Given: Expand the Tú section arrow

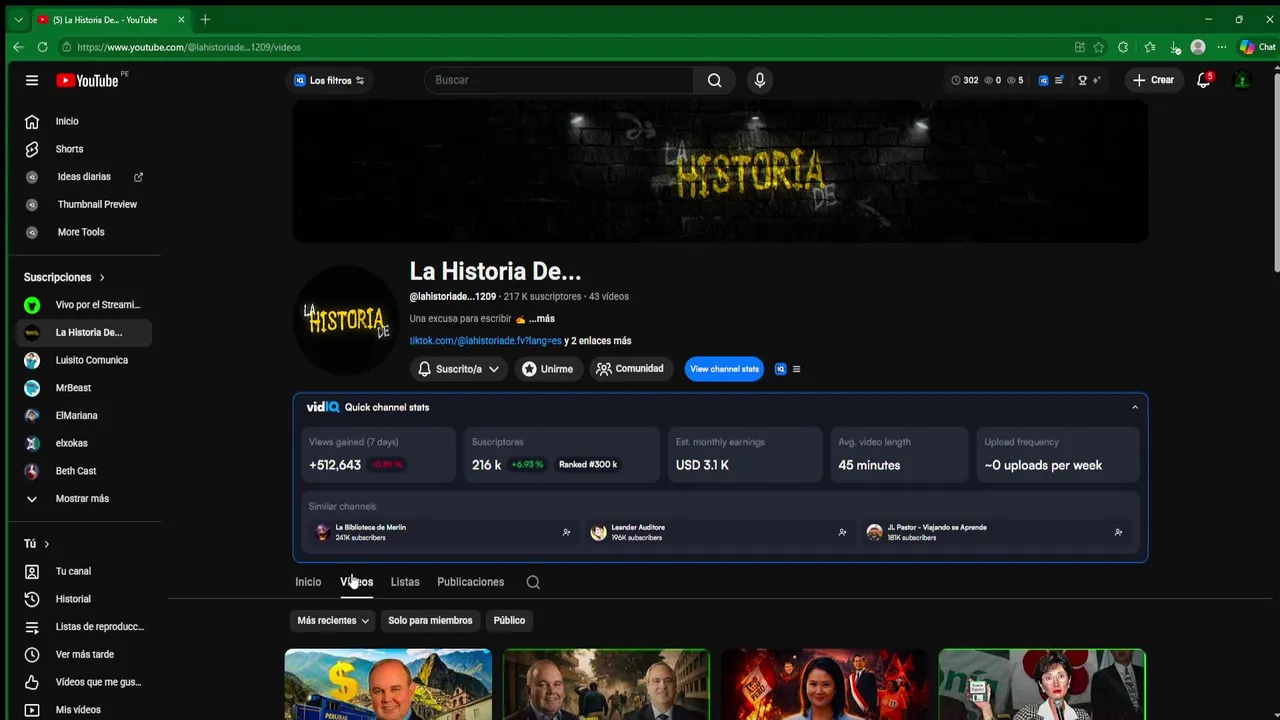Looking at the screenshot, I should click(x=46, y=544).
